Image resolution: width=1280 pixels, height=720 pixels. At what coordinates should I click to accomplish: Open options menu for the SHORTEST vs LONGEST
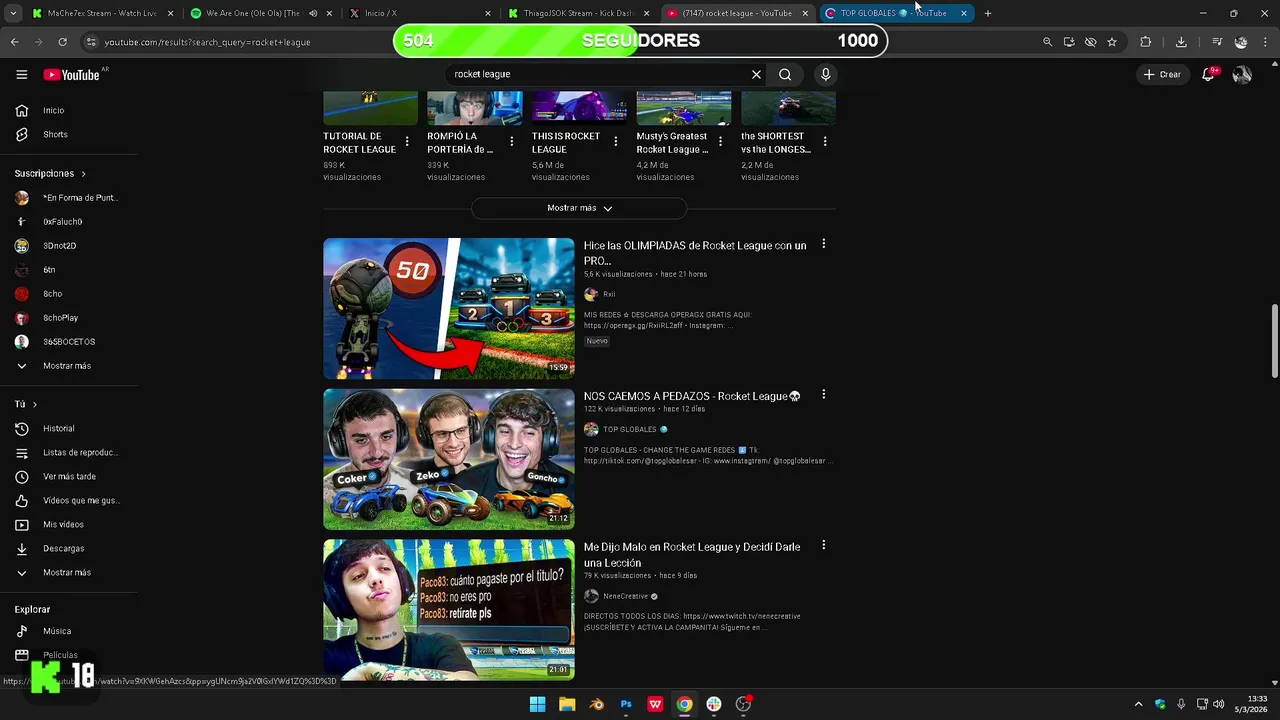[x=824, y=142]
